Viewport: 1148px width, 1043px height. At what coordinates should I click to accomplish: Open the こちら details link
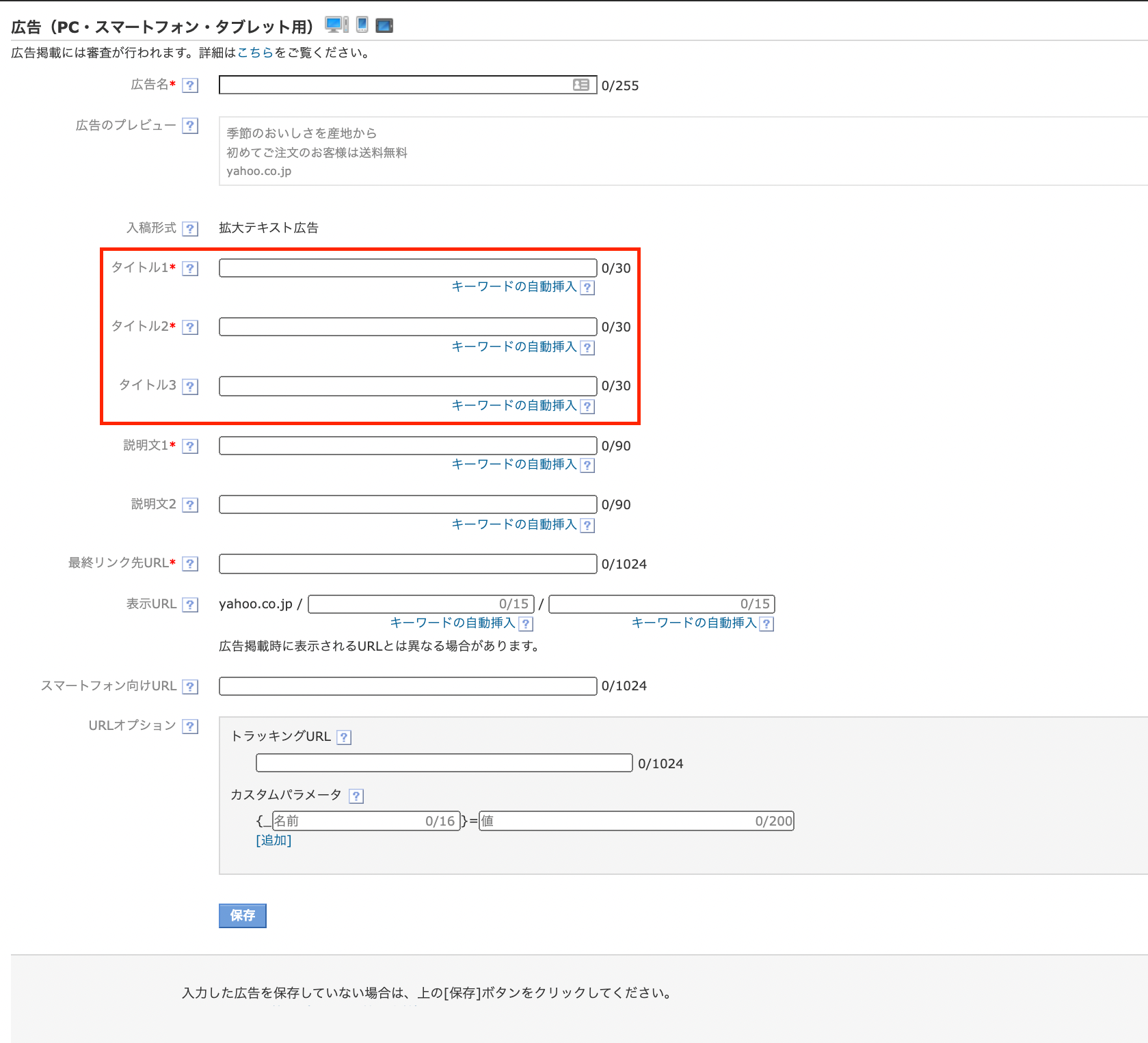click(255, 53)
